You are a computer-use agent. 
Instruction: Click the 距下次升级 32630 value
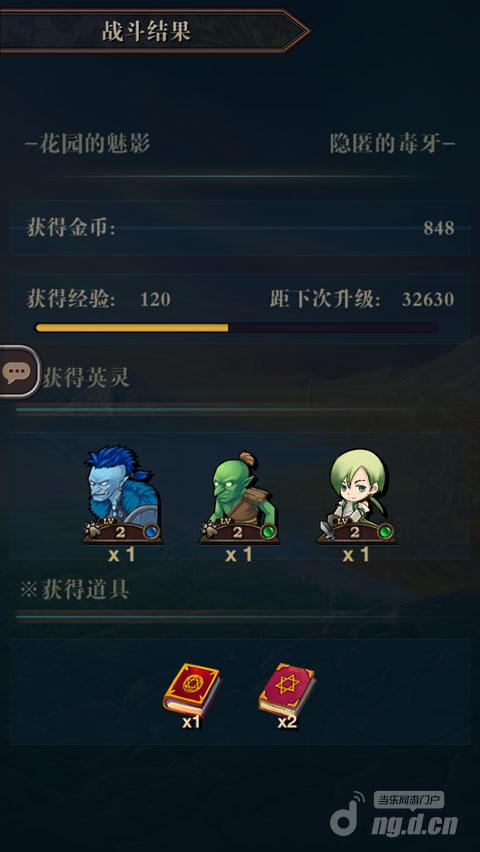pos(428,299)
